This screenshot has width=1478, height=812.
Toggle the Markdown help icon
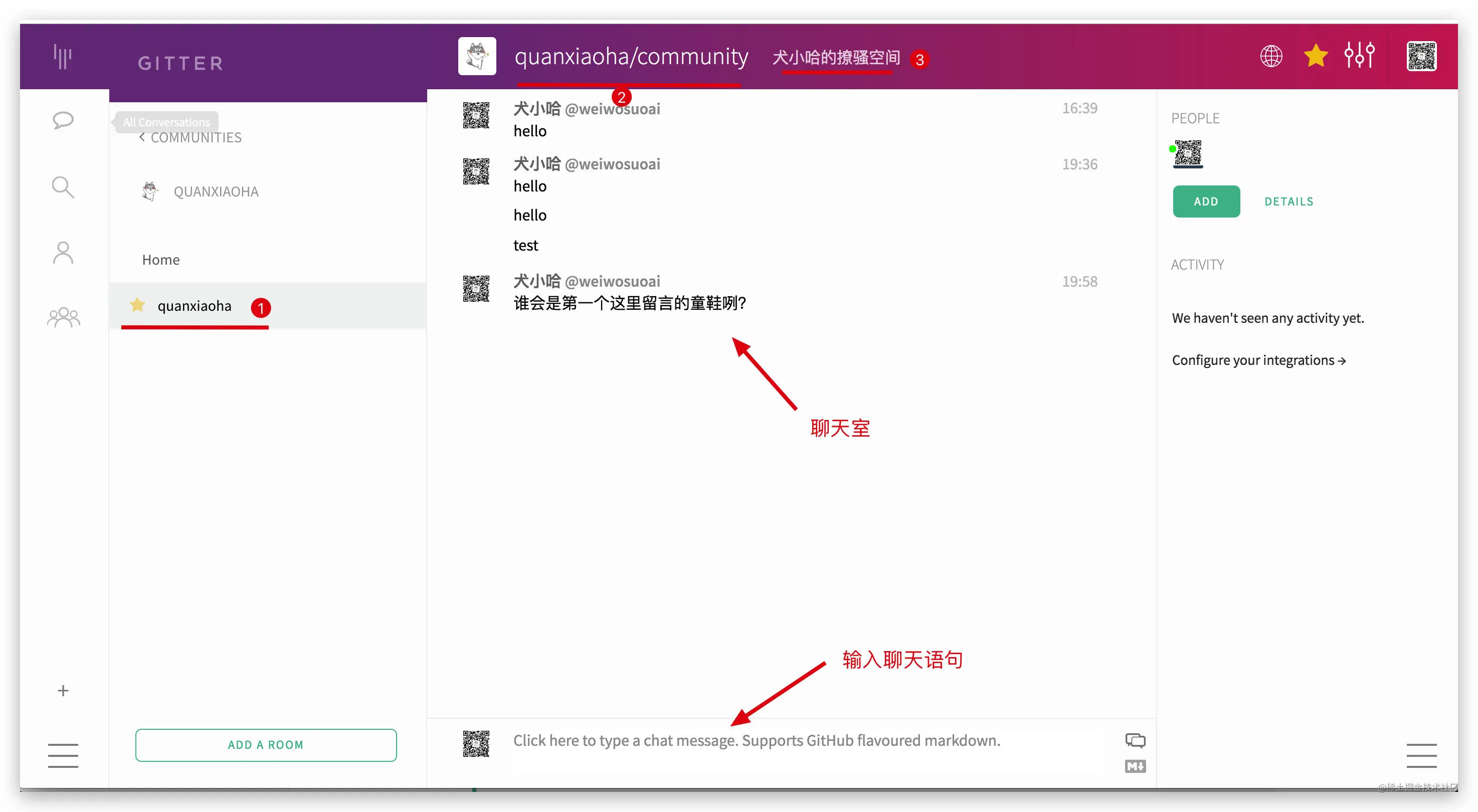(1135, 766)
